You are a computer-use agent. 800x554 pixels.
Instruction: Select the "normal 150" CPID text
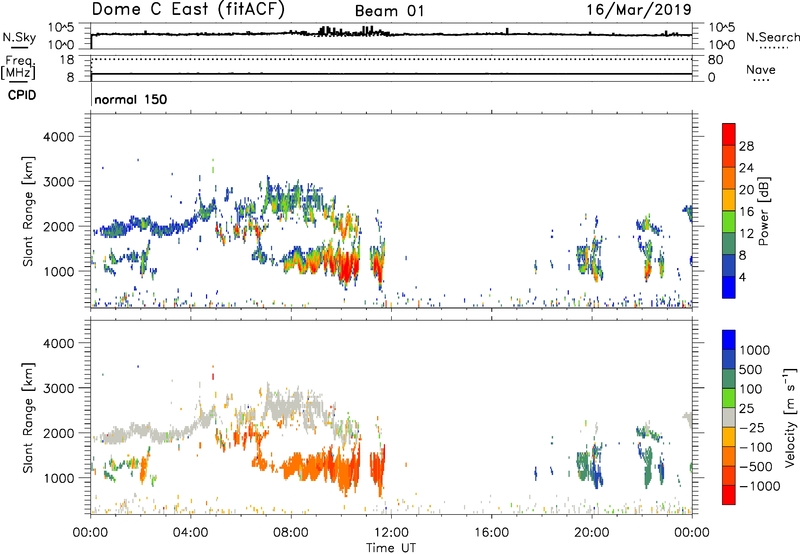coord(131,99)
